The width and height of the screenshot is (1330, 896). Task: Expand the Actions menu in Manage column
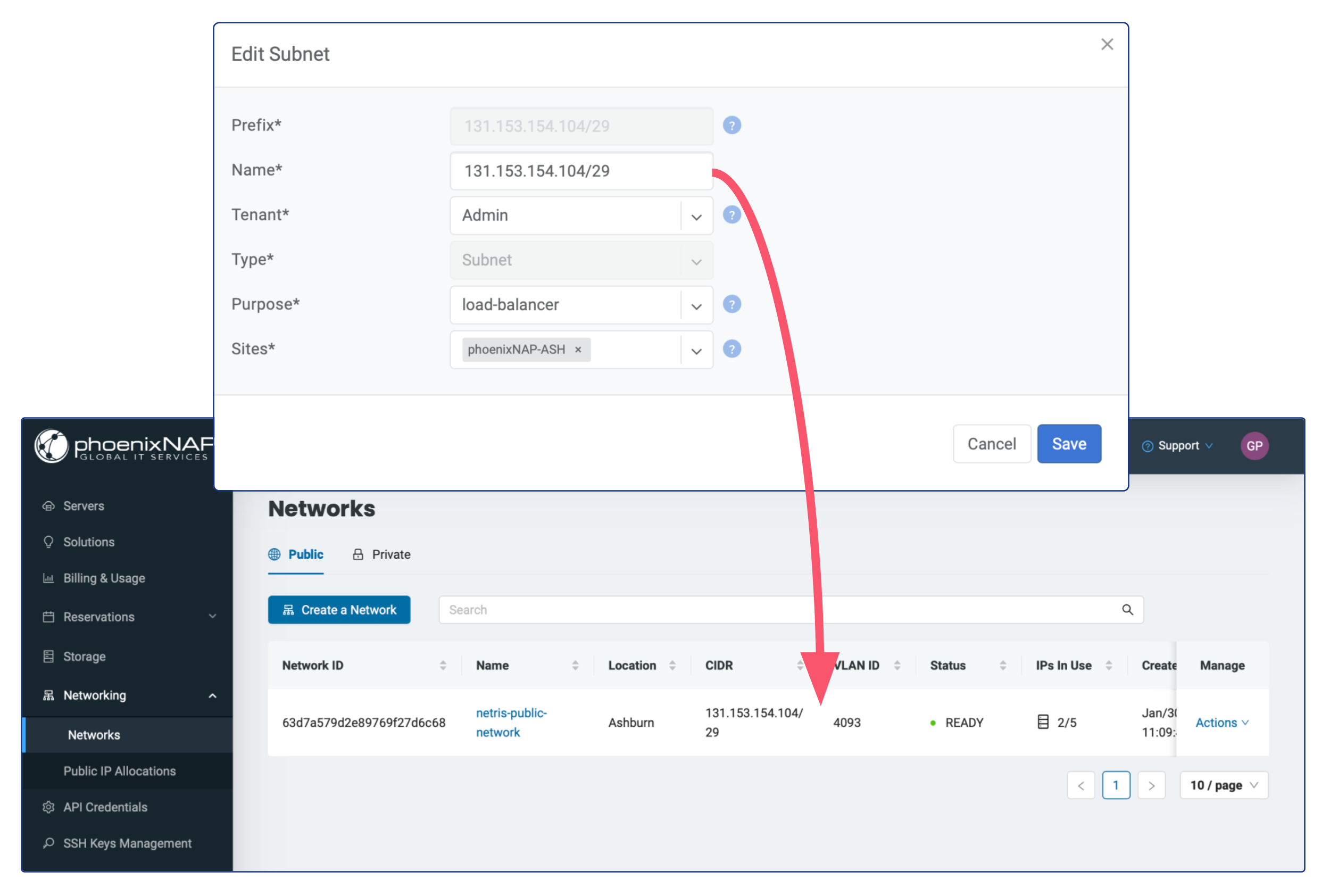[x=1222, y=723]
